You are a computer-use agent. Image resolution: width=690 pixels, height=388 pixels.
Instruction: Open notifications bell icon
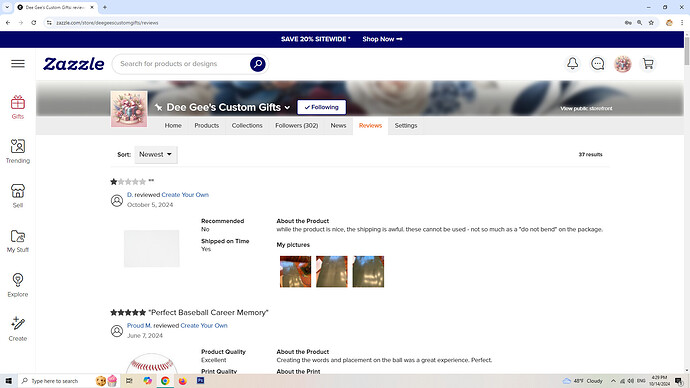pyautogui.click(x=573, y=64)
